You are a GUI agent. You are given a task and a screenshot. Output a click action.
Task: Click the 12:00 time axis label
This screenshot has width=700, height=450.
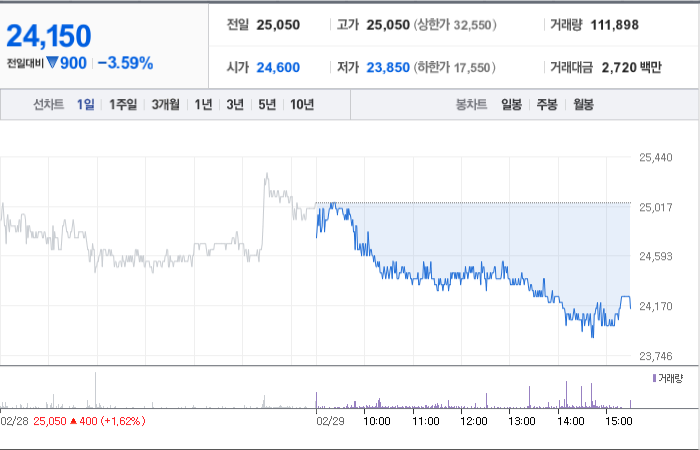coord(474,421)
